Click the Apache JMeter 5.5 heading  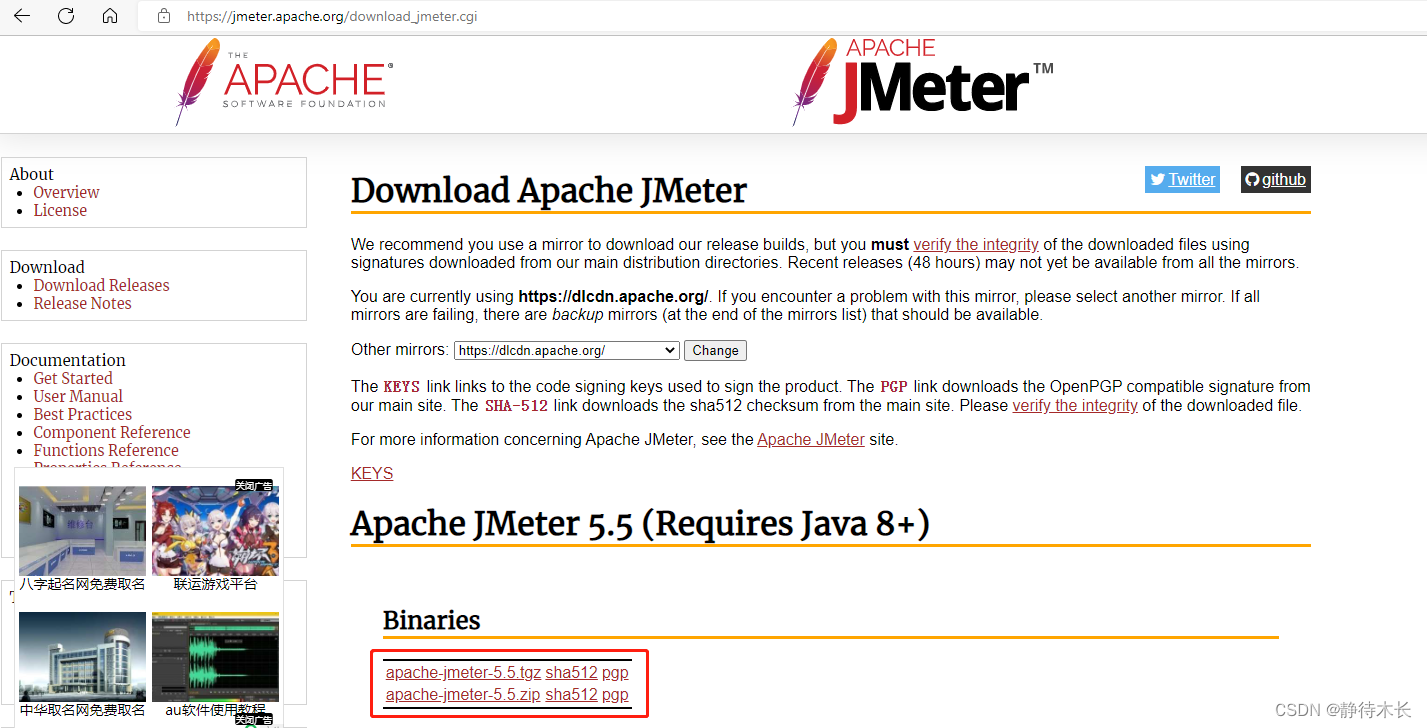640,524
